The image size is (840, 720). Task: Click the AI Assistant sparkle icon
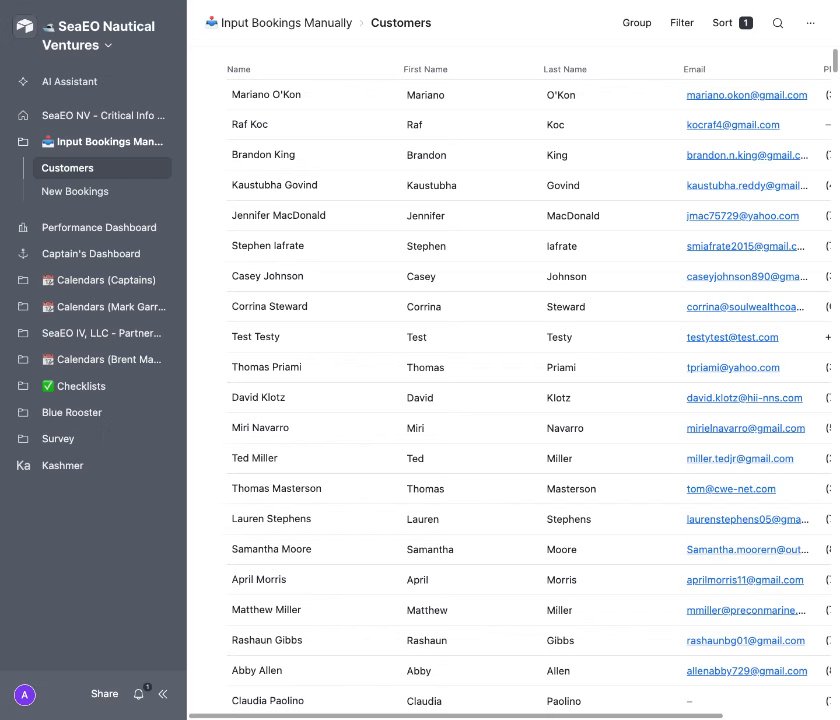coord(23,82)
